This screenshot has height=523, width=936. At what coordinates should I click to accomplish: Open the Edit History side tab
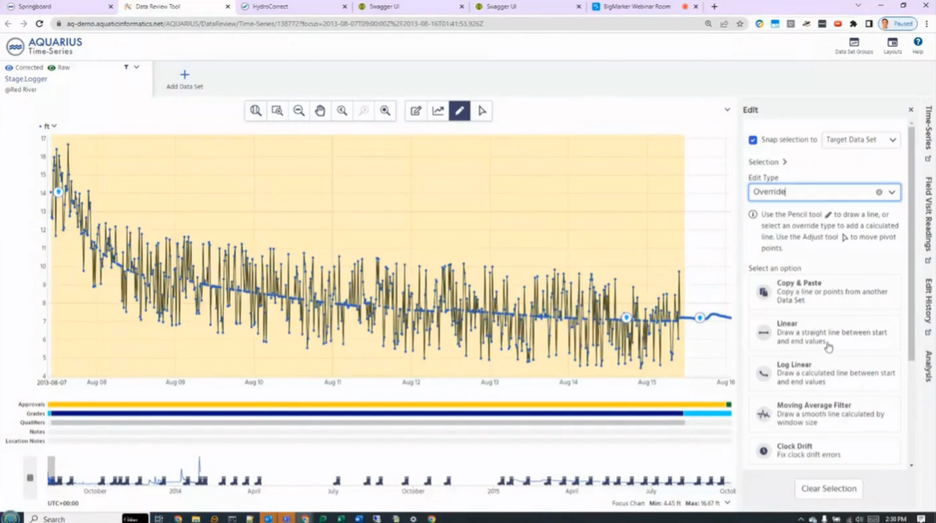[928, 307]
